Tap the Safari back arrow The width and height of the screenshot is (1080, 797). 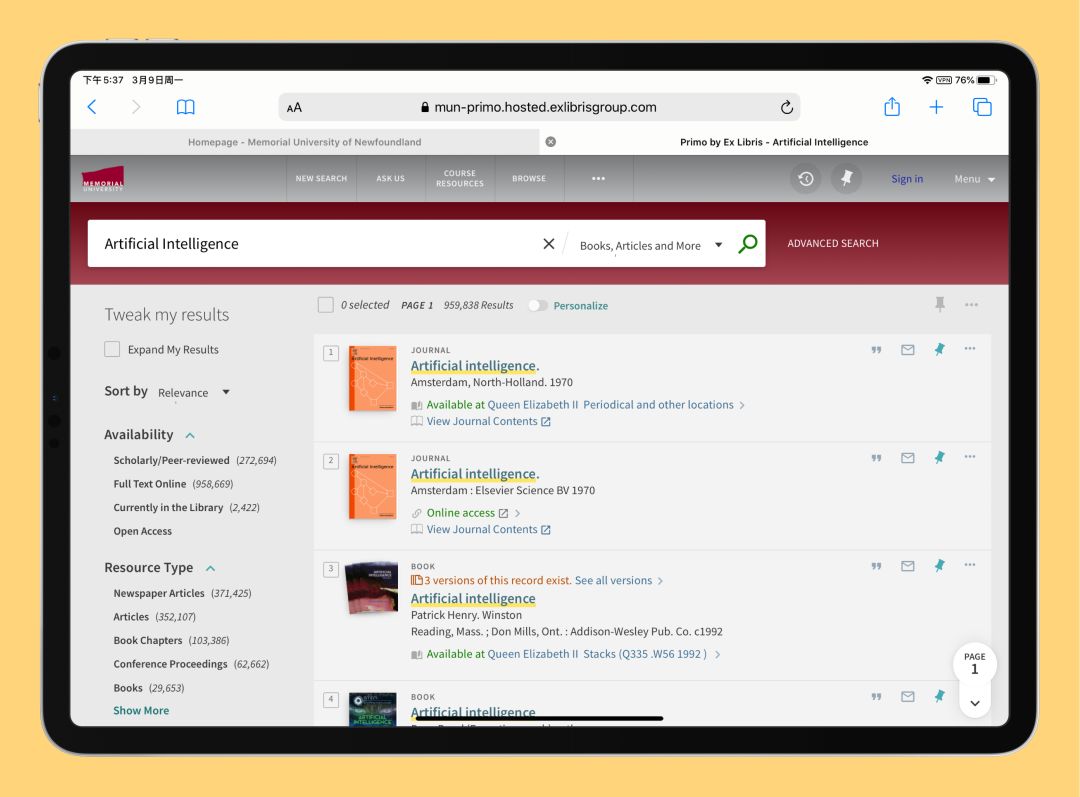coord(92,107)
